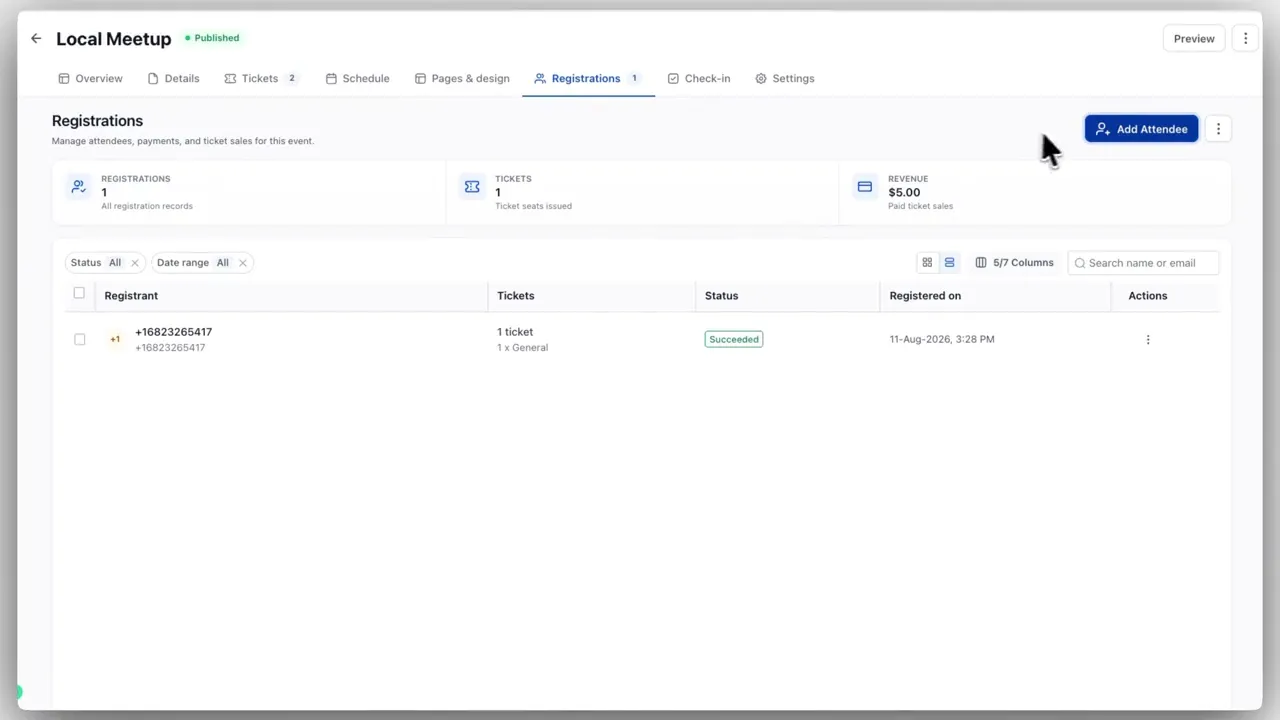
Task: Remove the Status filter with its X
Action: [135, 263]
